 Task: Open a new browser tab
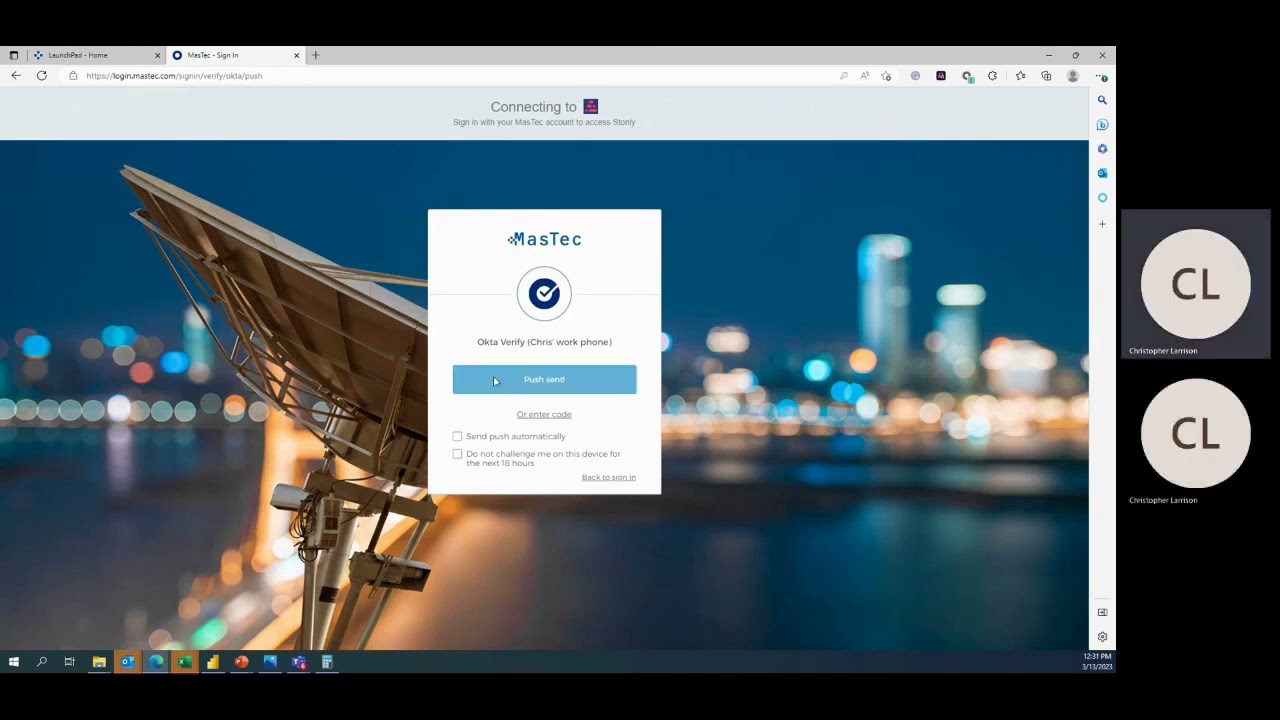coord(316,55)
